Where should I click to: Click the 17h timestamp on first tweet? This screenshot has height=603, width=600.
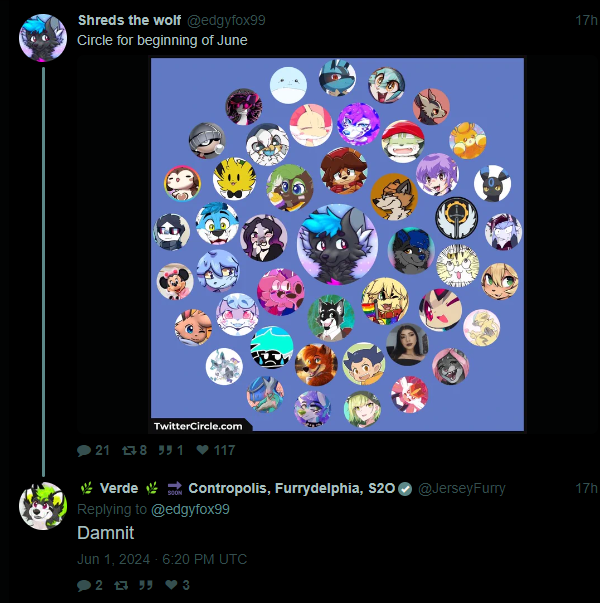click(586, 20)
